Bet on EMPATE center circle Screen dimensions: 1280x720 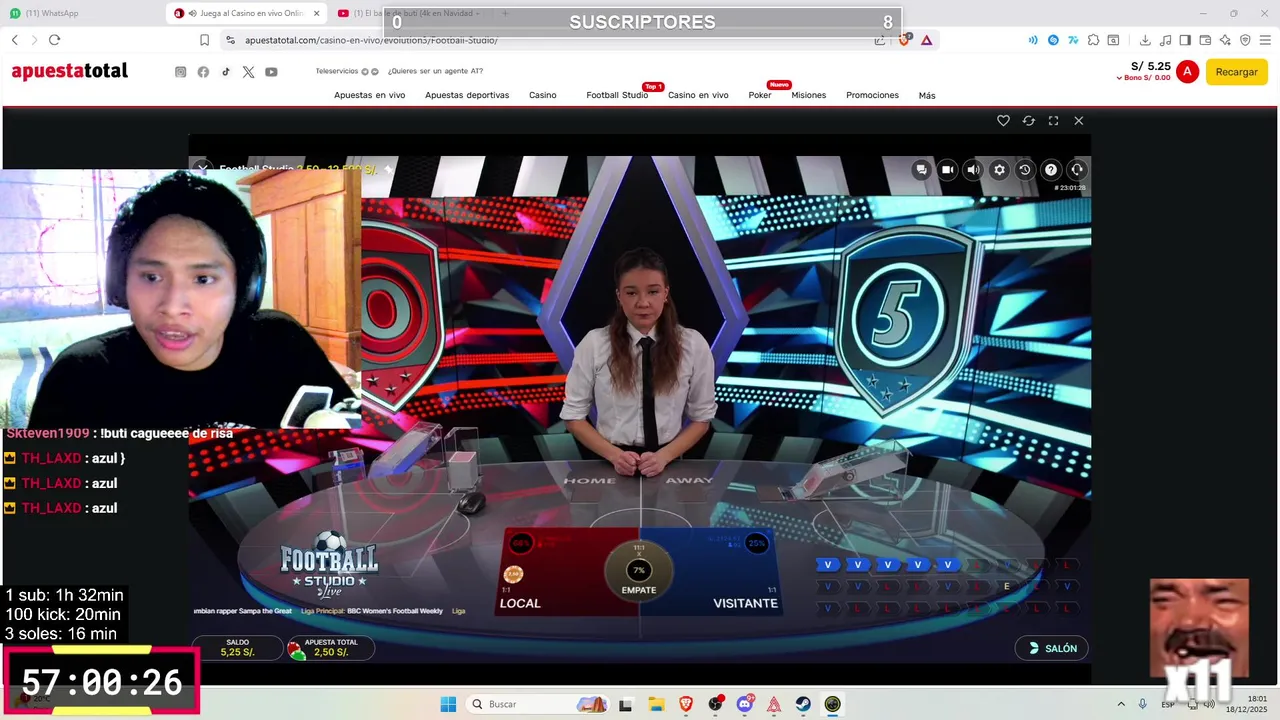639,572
